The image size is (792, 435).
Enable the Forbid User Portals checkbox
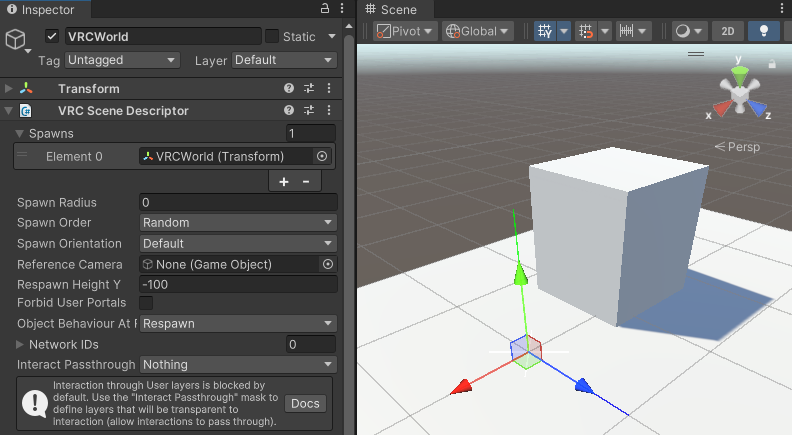click(x=146, y=303)
